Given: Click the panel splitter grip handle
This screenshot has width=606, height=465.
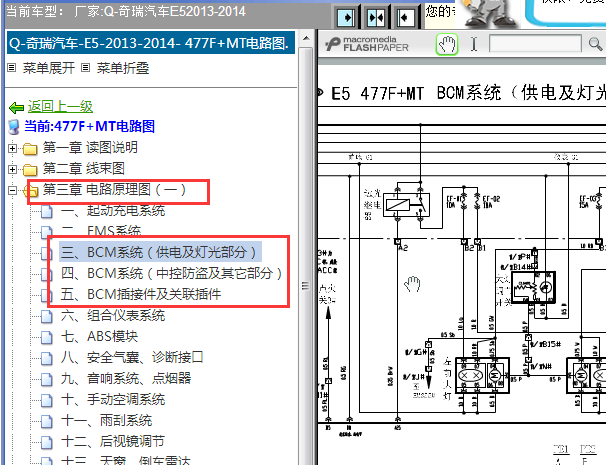Looking at the screenshot, I should [x=305, y=286].
